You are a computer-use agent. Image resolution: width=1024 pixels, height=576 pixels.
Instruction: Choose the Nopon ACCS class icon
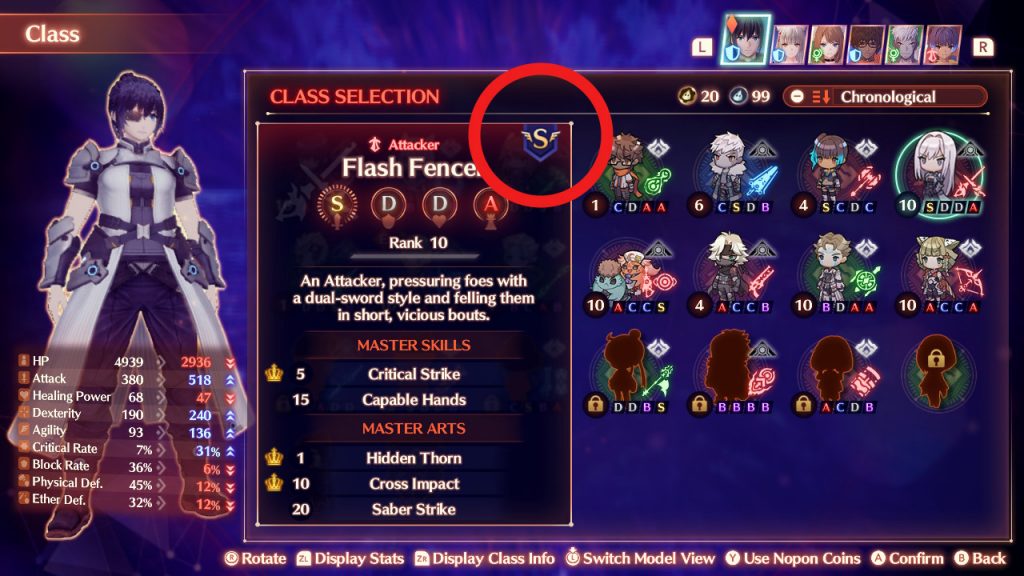point(630,274)
